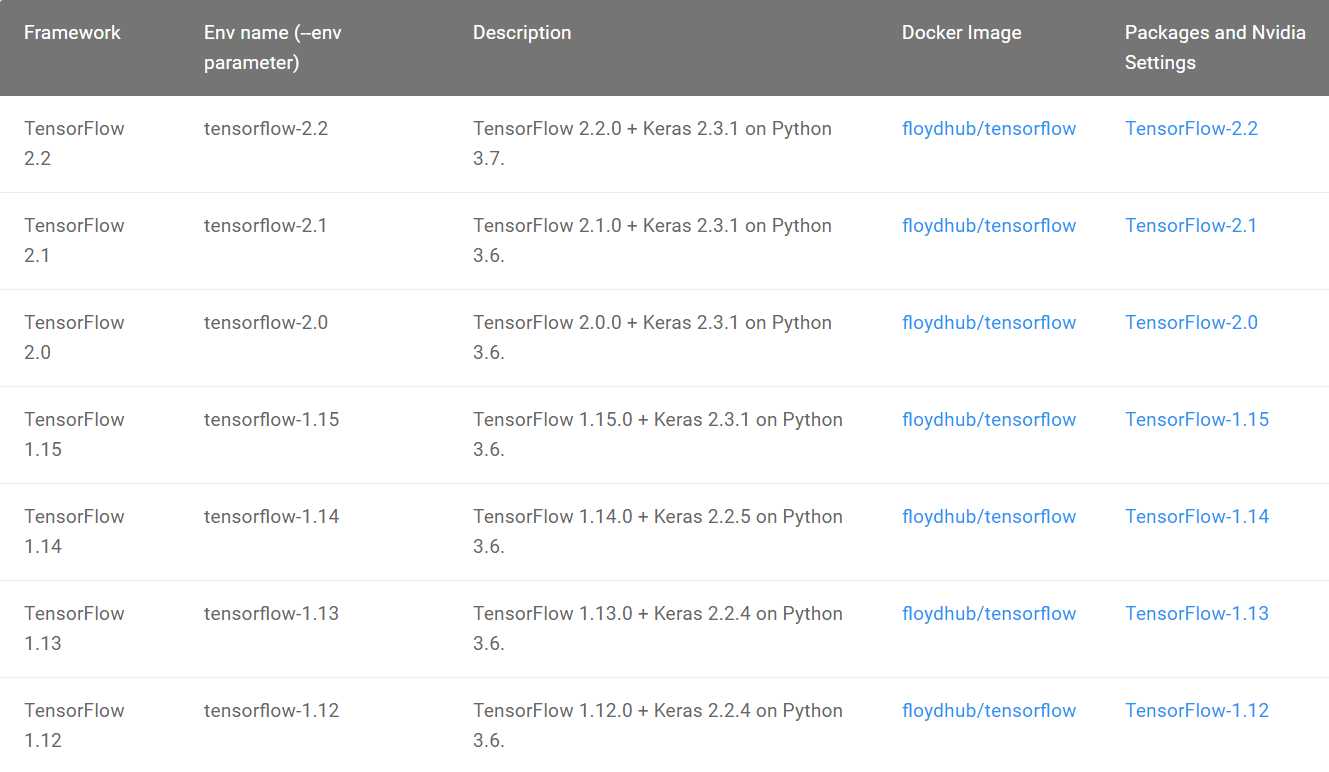The height and width of the screenshot is (772, 1329).
Task: Select the tensorflow-2.2 env name cell
Action: (266, 129)
